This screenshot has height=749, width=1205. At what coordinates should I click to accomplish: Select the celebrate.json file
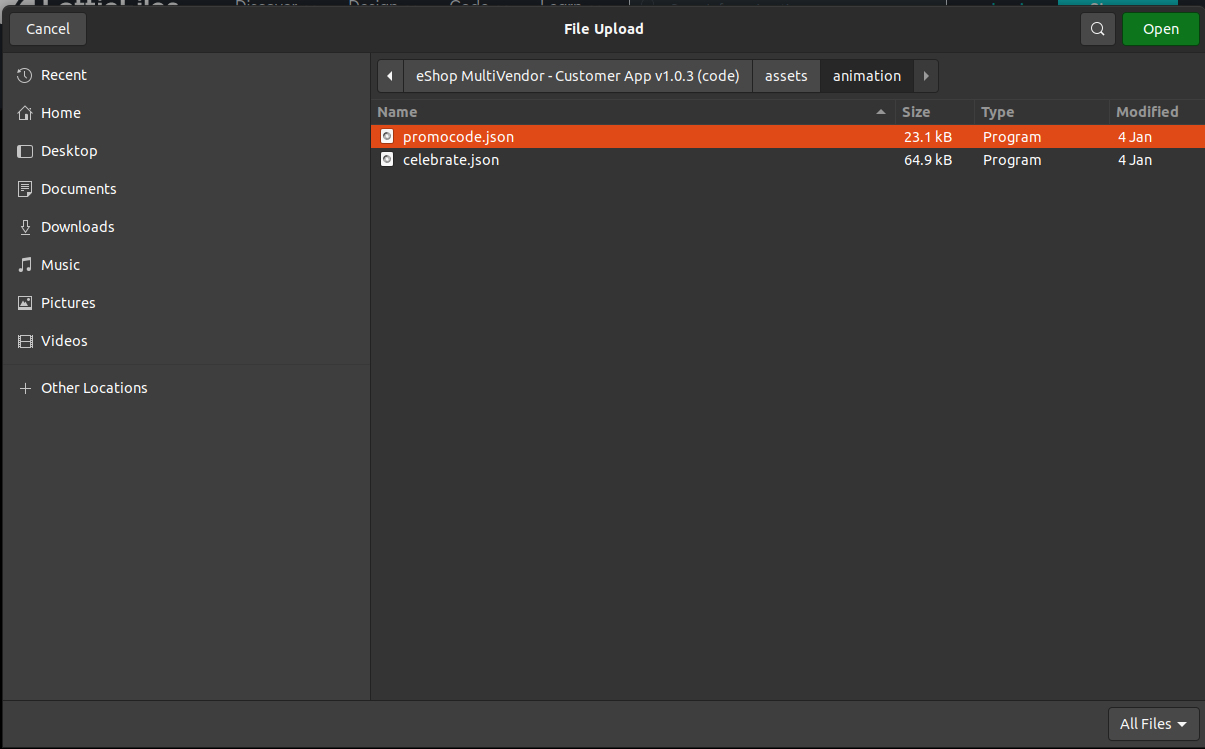click(450, 160)
